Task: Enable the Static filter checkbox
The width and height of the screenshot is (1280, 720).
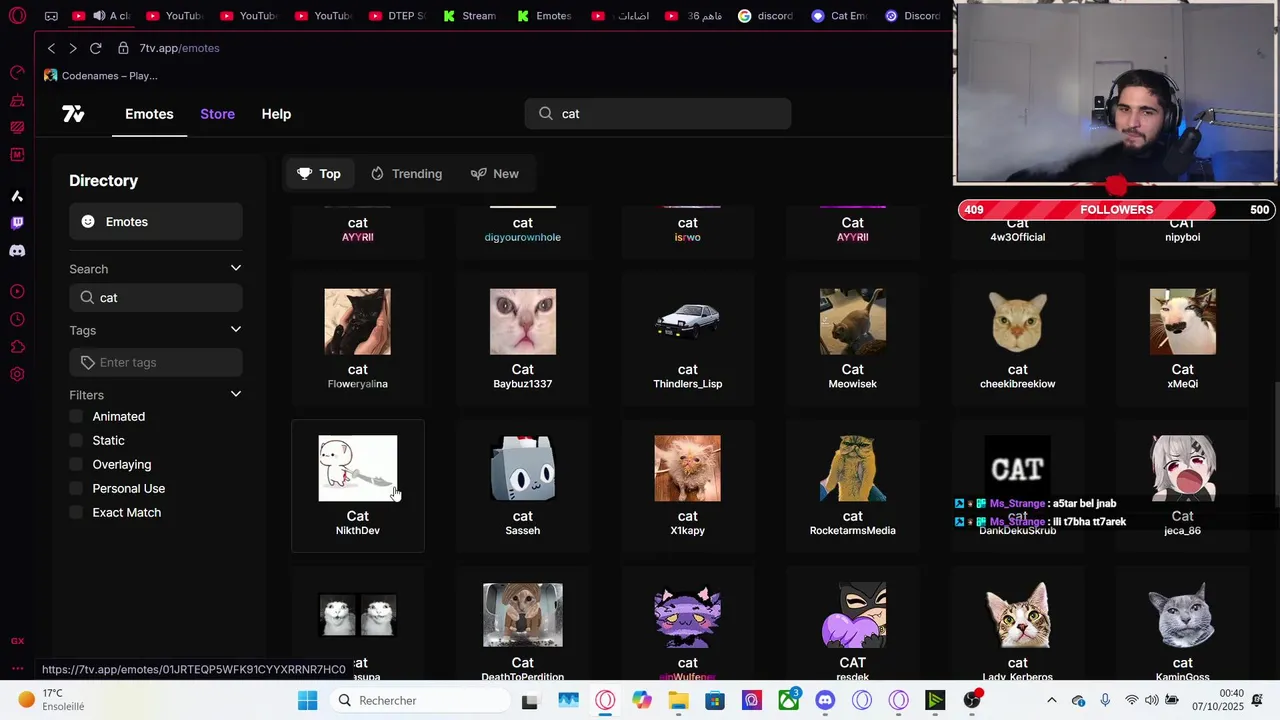Action: pyautogui.click(x=76, y=440)
